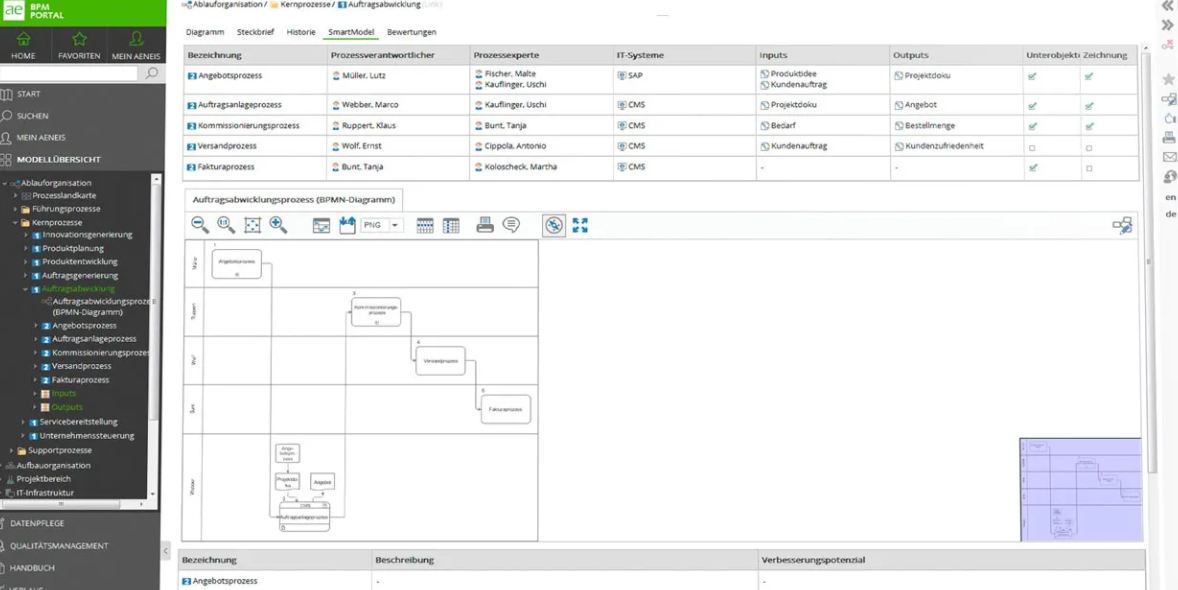This screenshot has width=1178, height=590.
Task: Open the Diagramm tab
Action: (x=205, y=32)
